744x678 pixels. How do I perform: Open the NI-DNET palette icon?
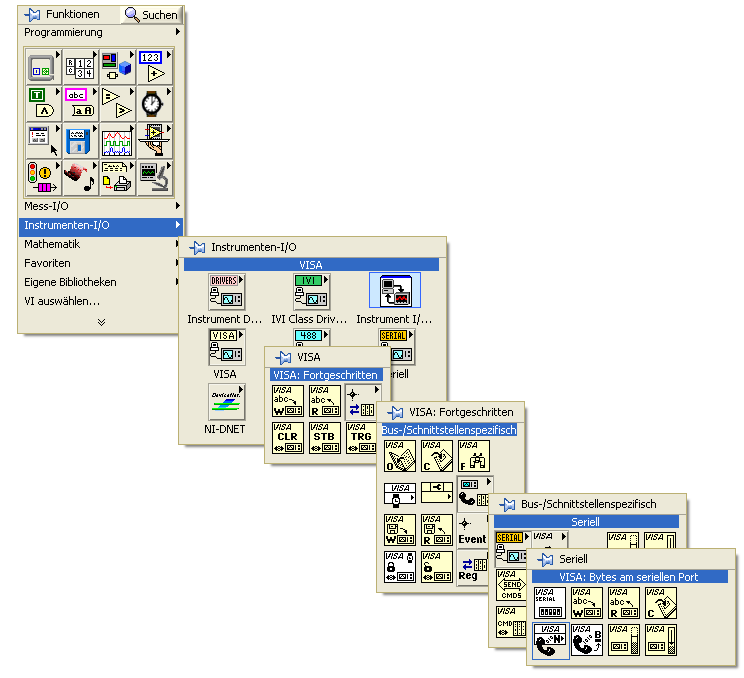pyautogui.click(x=226, y=402)
